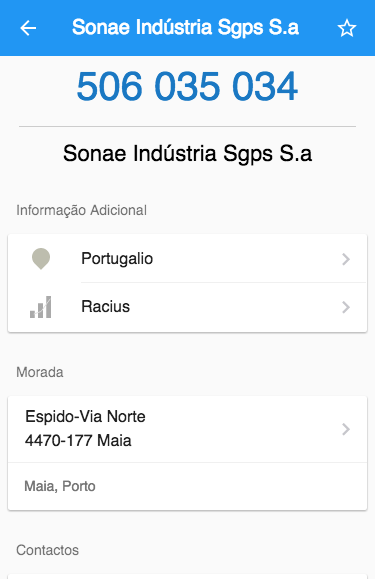This screenshot has height=579, width=375.
Task: Click the Morada section label
Action: pyautogui.click(x=39, y=372)
